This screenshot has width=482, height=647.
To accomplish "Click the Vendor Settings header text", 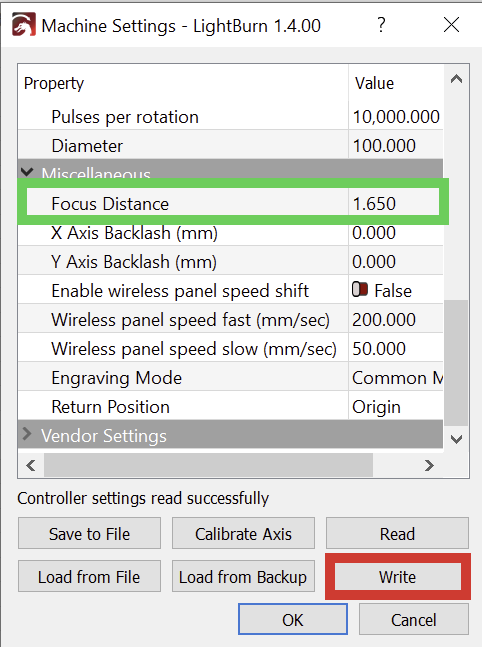I will pos(104,435).
